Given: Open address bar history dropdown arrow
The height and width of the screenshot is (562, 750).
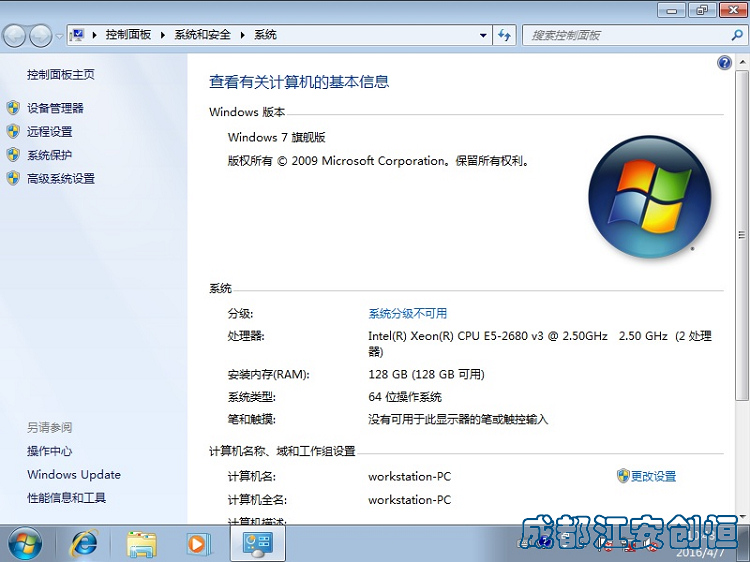Looking at the screenshot, I should click(483, 35).
